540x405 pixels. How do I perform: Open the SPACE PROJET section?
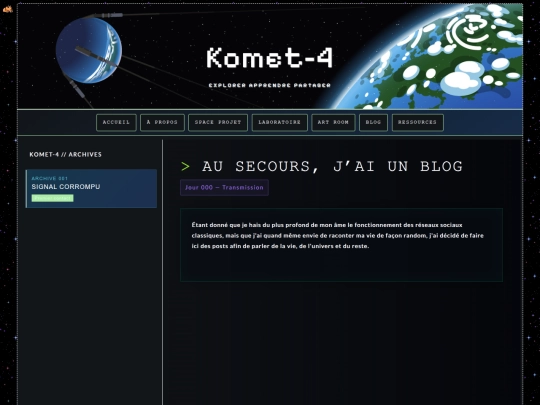(218, 123)
